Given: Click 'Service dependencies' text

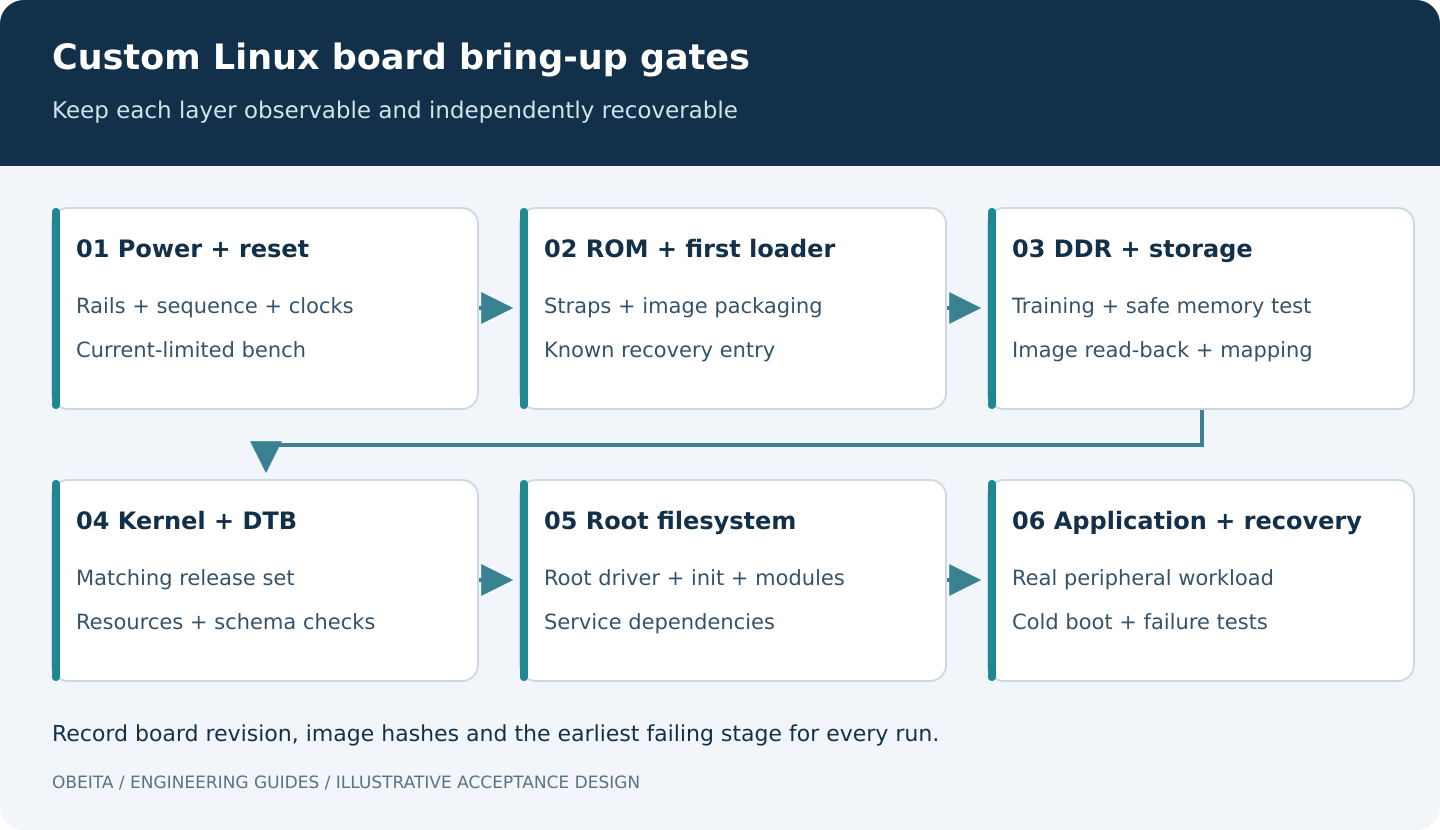Looking at the screenshot, I should [659, 622].
